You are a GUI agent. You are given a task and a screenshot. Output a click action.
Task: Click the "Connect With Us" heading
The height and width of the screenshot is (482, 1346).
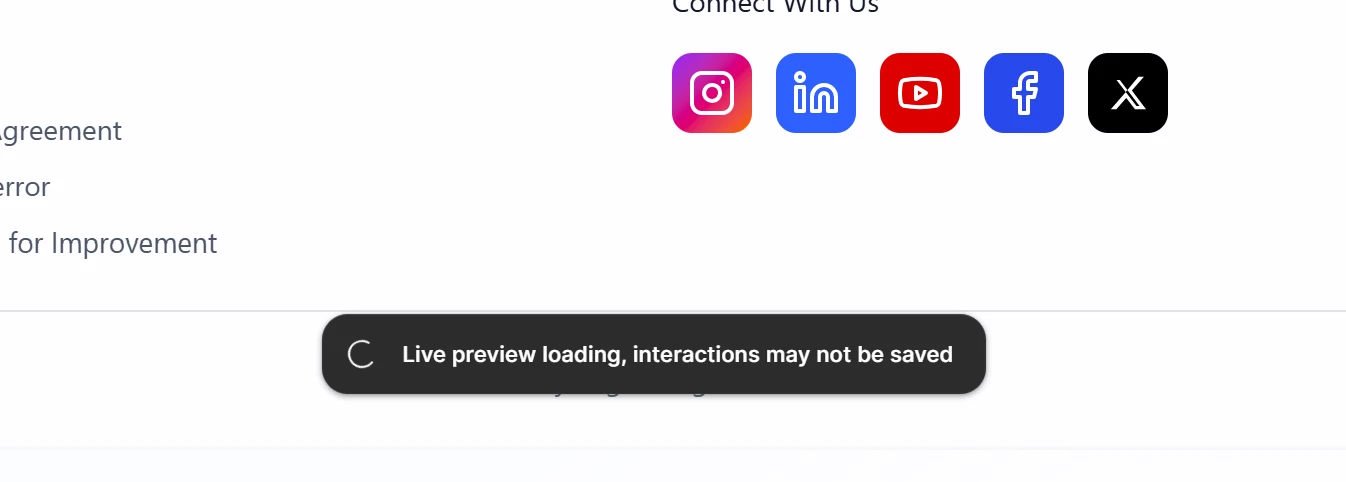(775, 6)
